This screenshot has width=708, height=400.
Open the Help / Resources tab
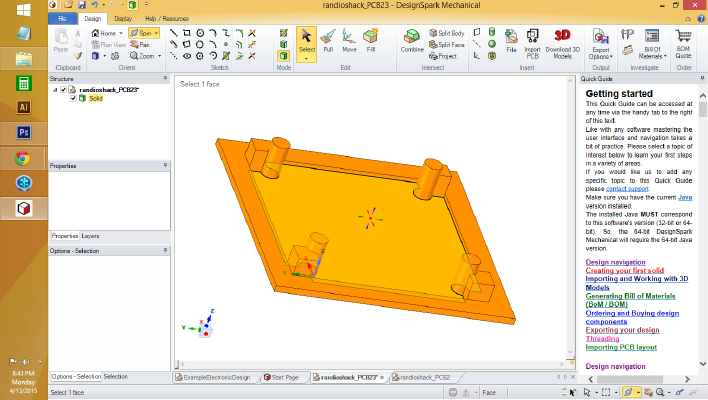tap(167, 19)
